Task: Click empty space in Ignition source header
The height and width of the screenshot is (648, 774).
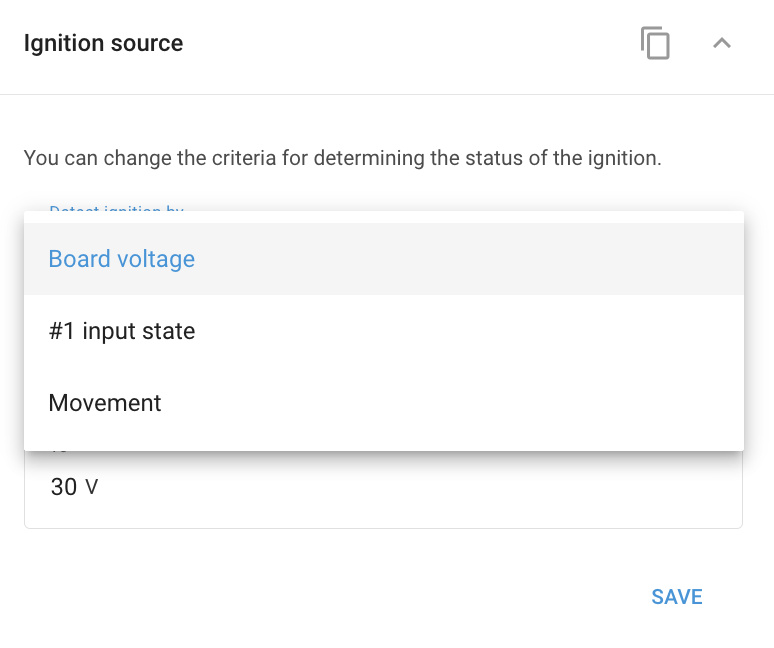Action: [410, 43]
